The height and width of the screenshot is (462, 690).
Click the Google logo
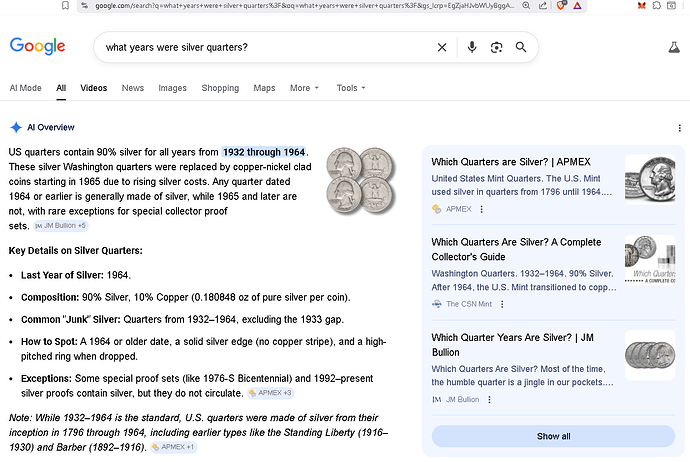[x=38, y=47]
